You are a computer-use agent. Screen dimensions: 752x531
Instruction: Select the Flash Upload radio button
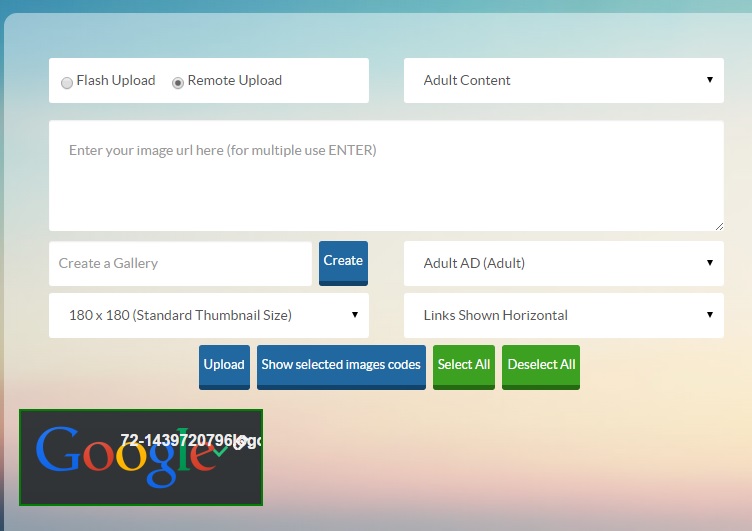67,82
